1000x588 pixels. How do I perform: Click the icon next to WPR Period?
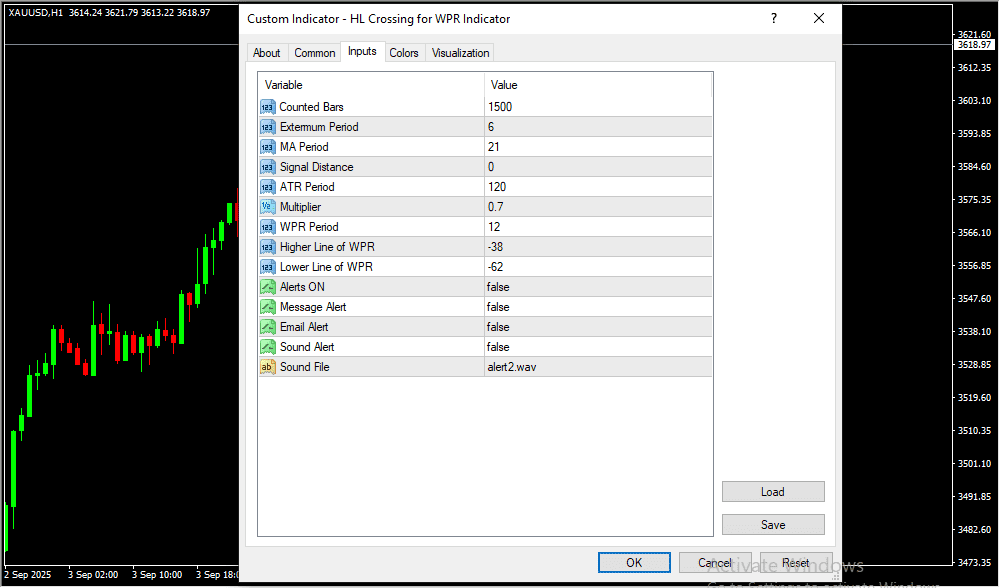pos(267,227)
